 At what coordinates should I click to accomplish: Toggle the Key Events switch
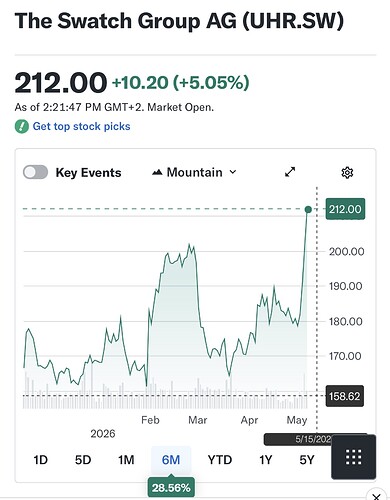pos(35,172)
